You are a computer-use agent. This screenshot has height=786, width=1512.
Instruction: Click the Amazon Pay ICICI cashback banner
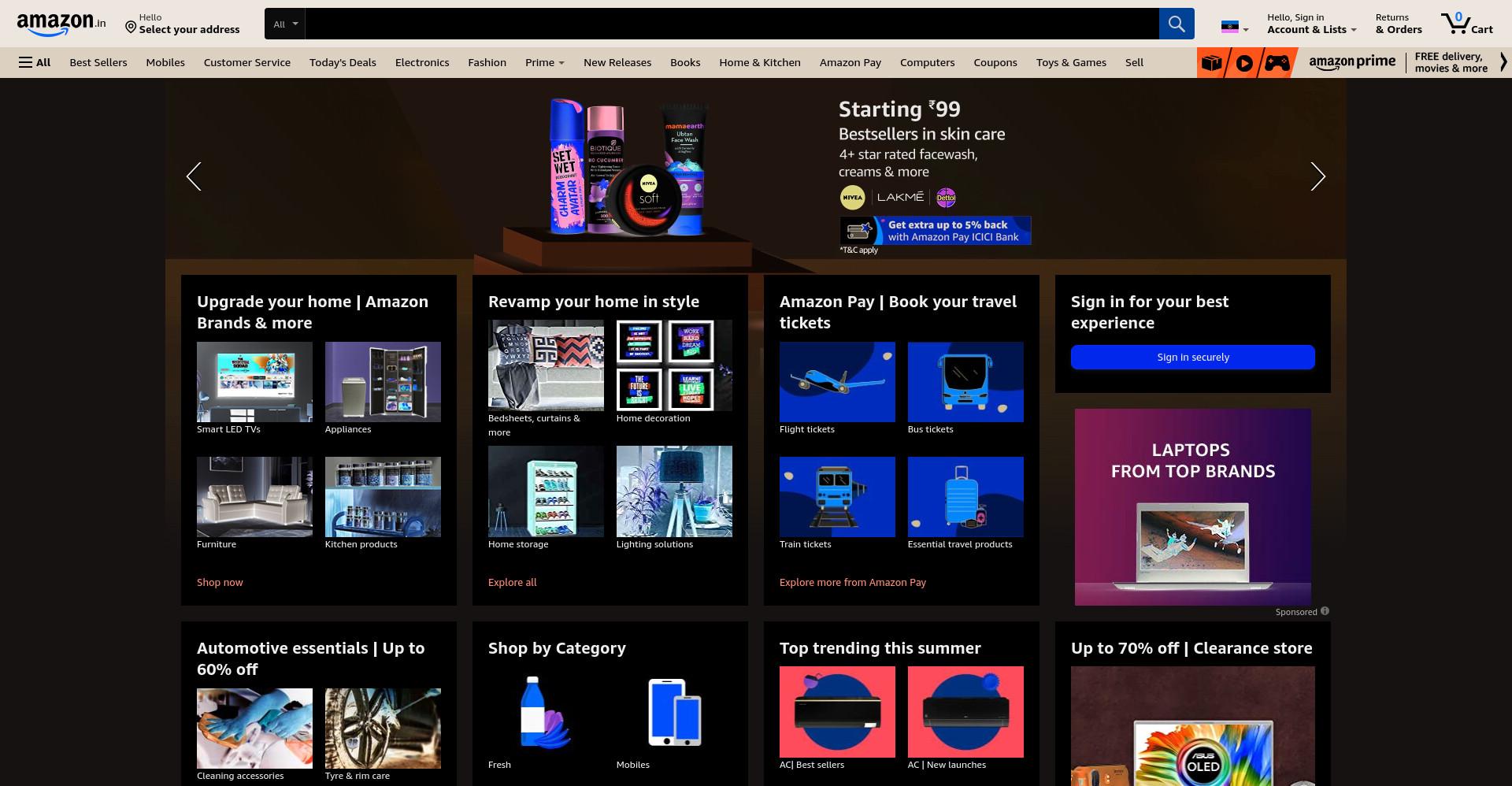pos(936,231)
